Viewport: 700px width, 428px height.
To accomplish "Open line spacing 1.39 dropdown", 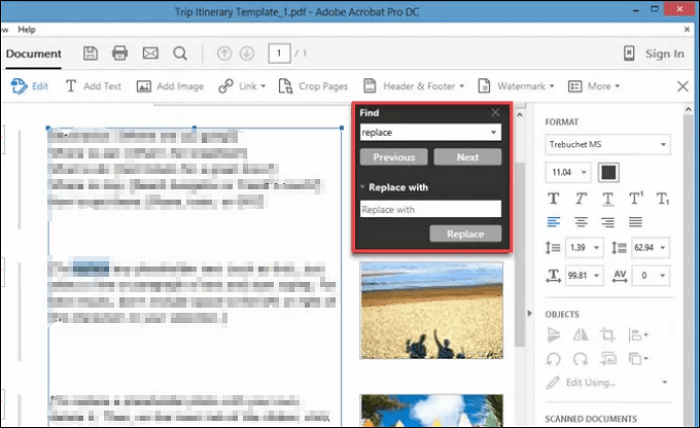I will [x=584, y=248].
